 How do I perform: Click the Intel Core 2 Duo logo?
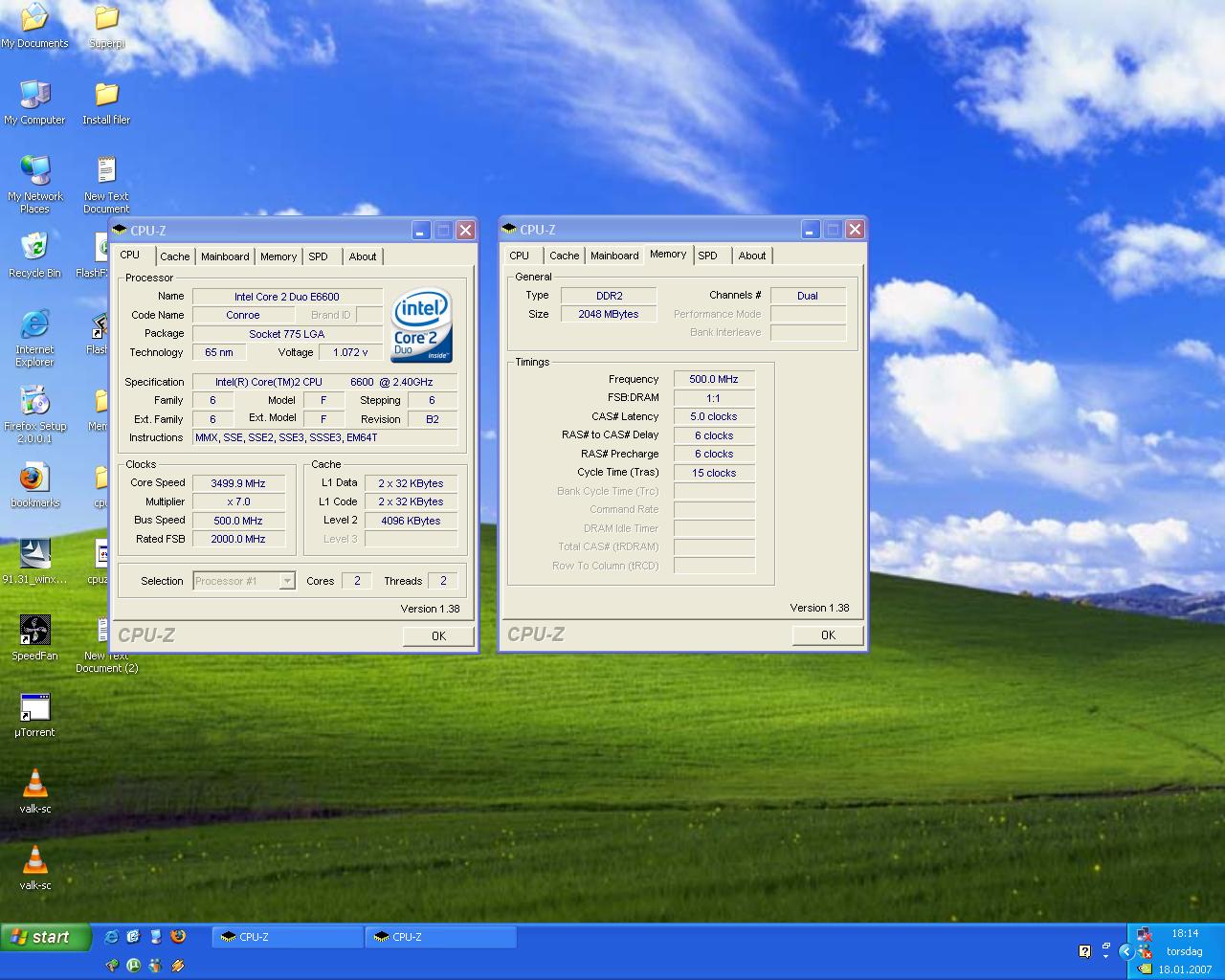(x=421, y=325)
